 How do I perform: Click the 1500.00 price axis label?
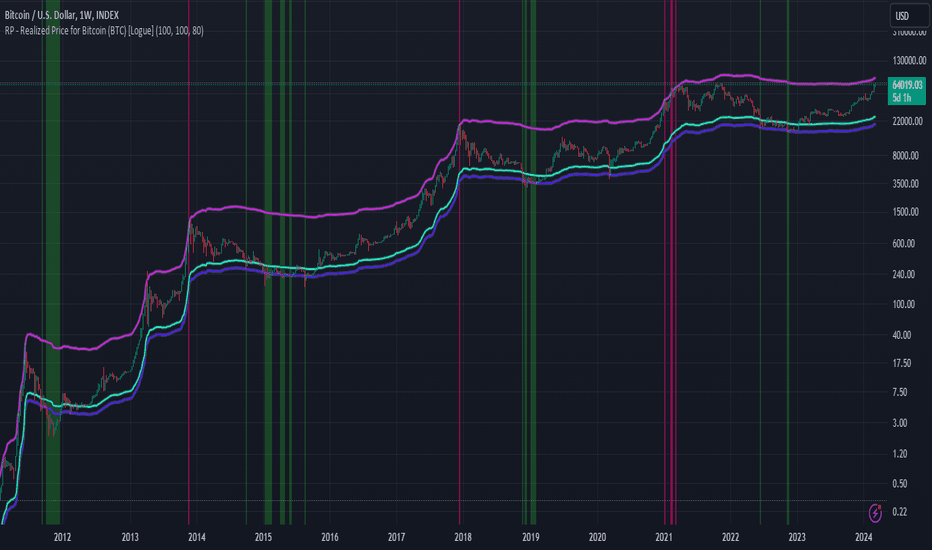click(x=905, y=212)
